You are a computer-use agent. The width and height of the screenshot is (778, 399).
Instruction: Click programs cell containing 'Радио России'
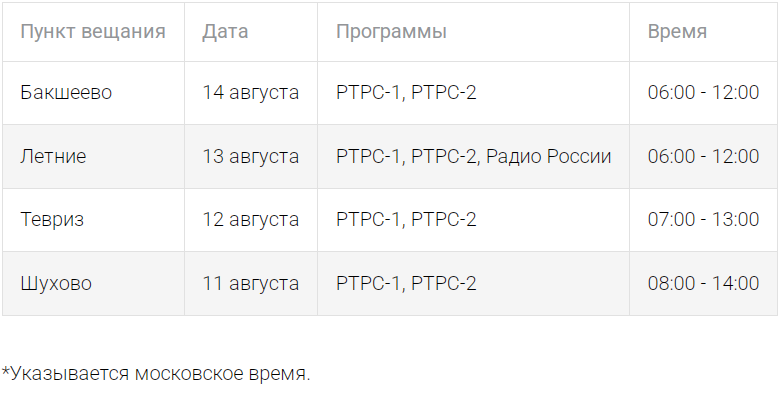(x=473, y=156)
